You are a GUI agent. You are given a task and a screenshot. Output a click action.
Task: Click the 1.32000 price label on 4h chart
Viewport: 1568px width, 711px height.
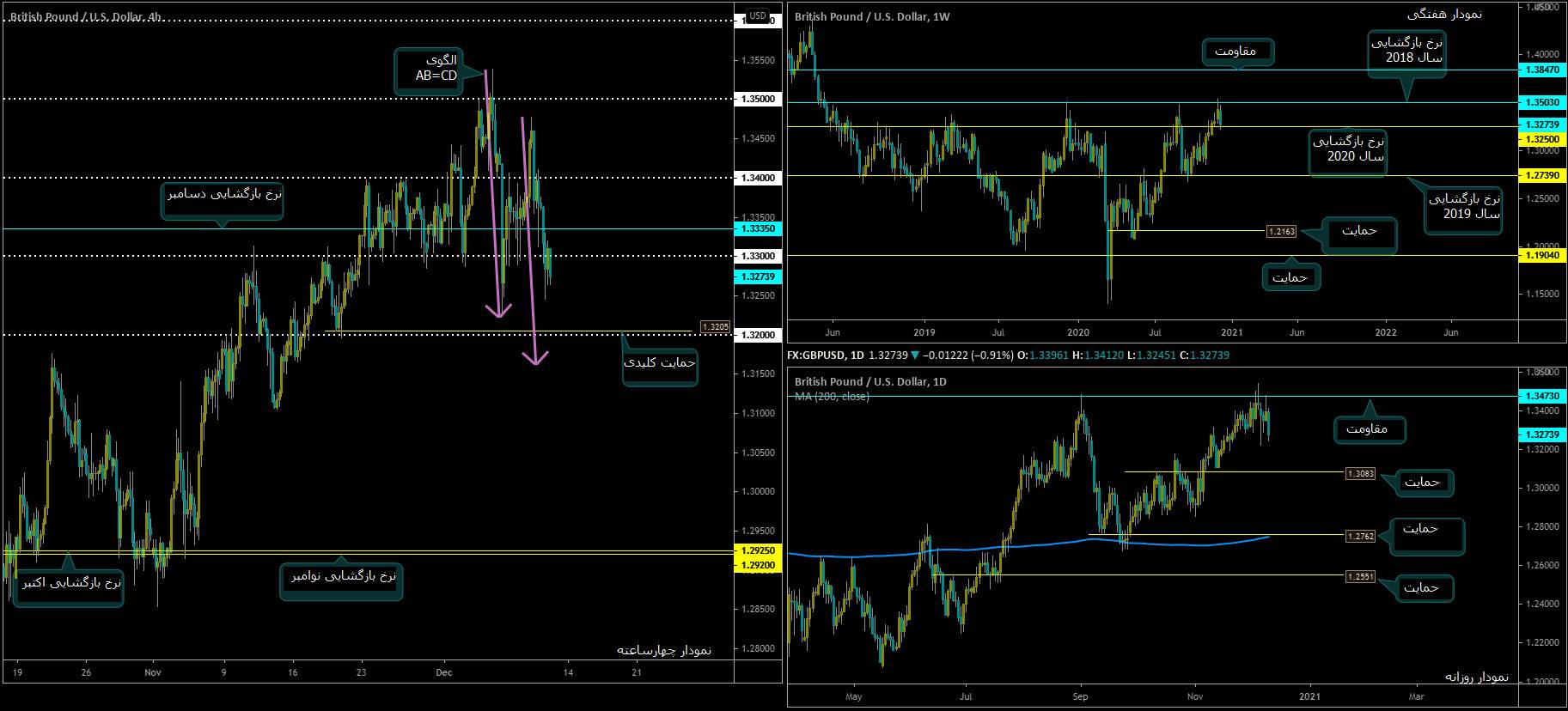pos(757,335)
